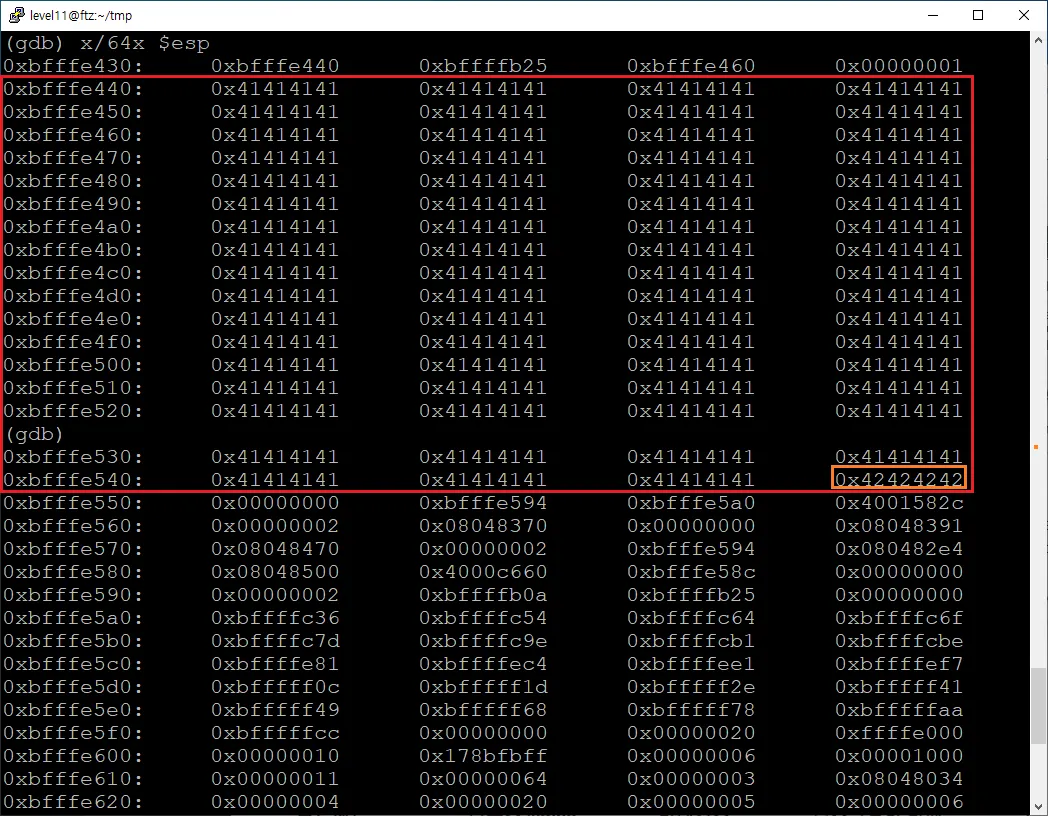The width and height of the screenshot is (1048, 816).
Task: Click the value 0x08048391
Action: [x=899, y=526]
